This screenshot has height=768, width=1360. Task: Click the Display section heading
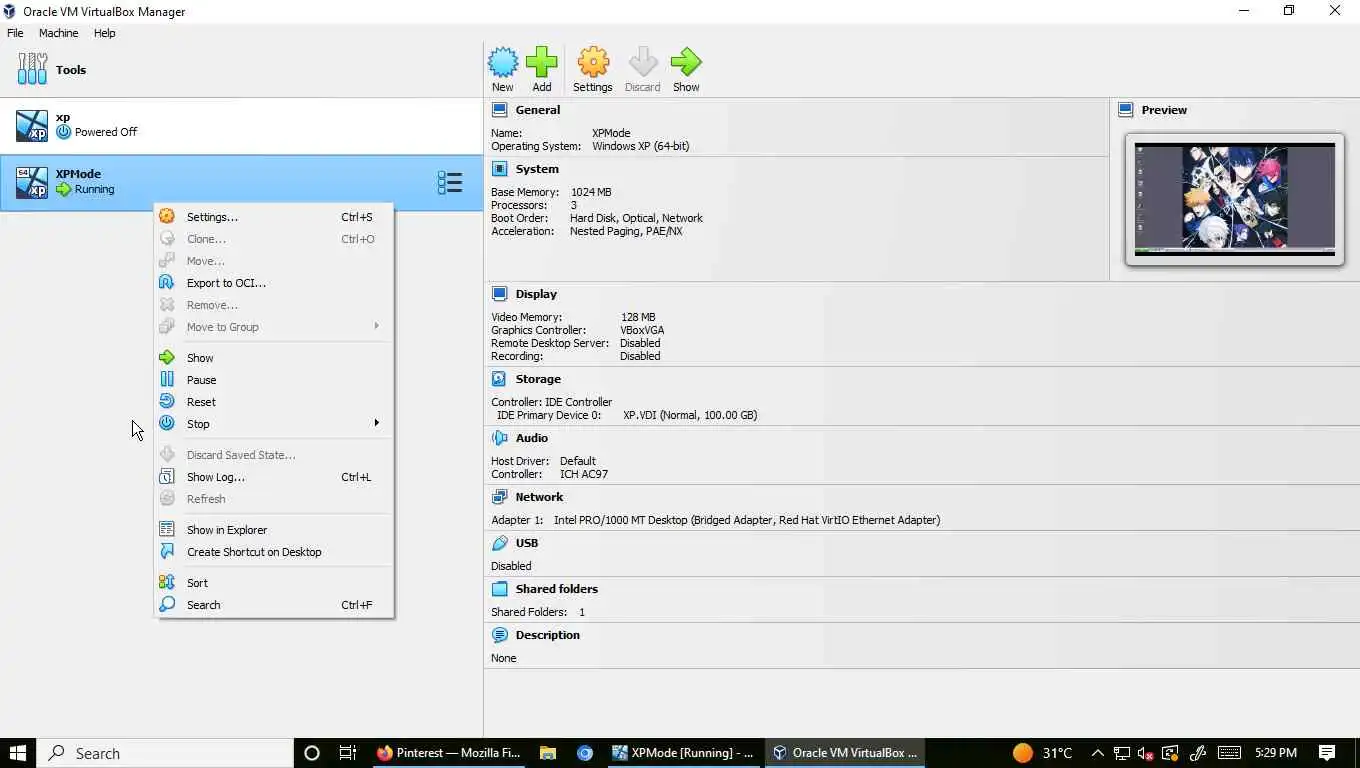pos(536,294)
